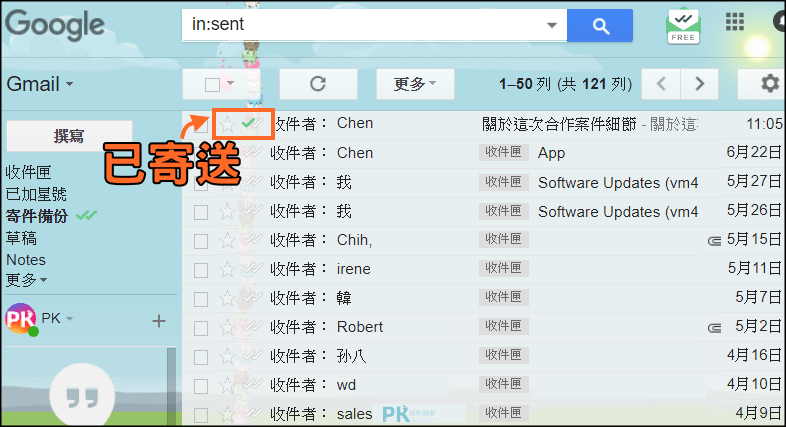Star the Robert message

tap(227, 328)
